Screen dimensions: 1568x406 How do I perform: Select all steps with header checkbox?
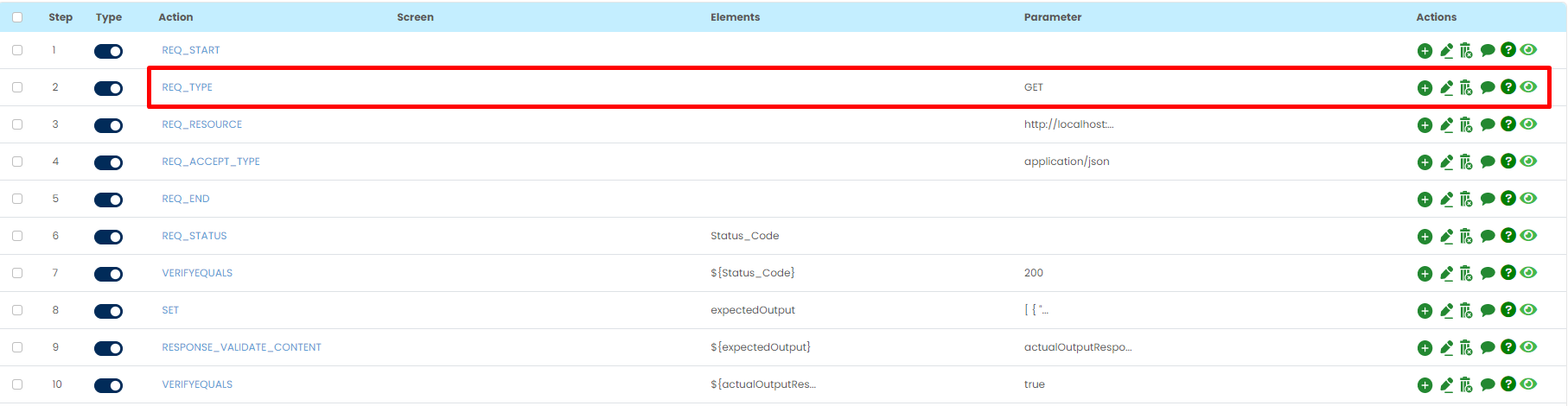click(x=17, y=17)
